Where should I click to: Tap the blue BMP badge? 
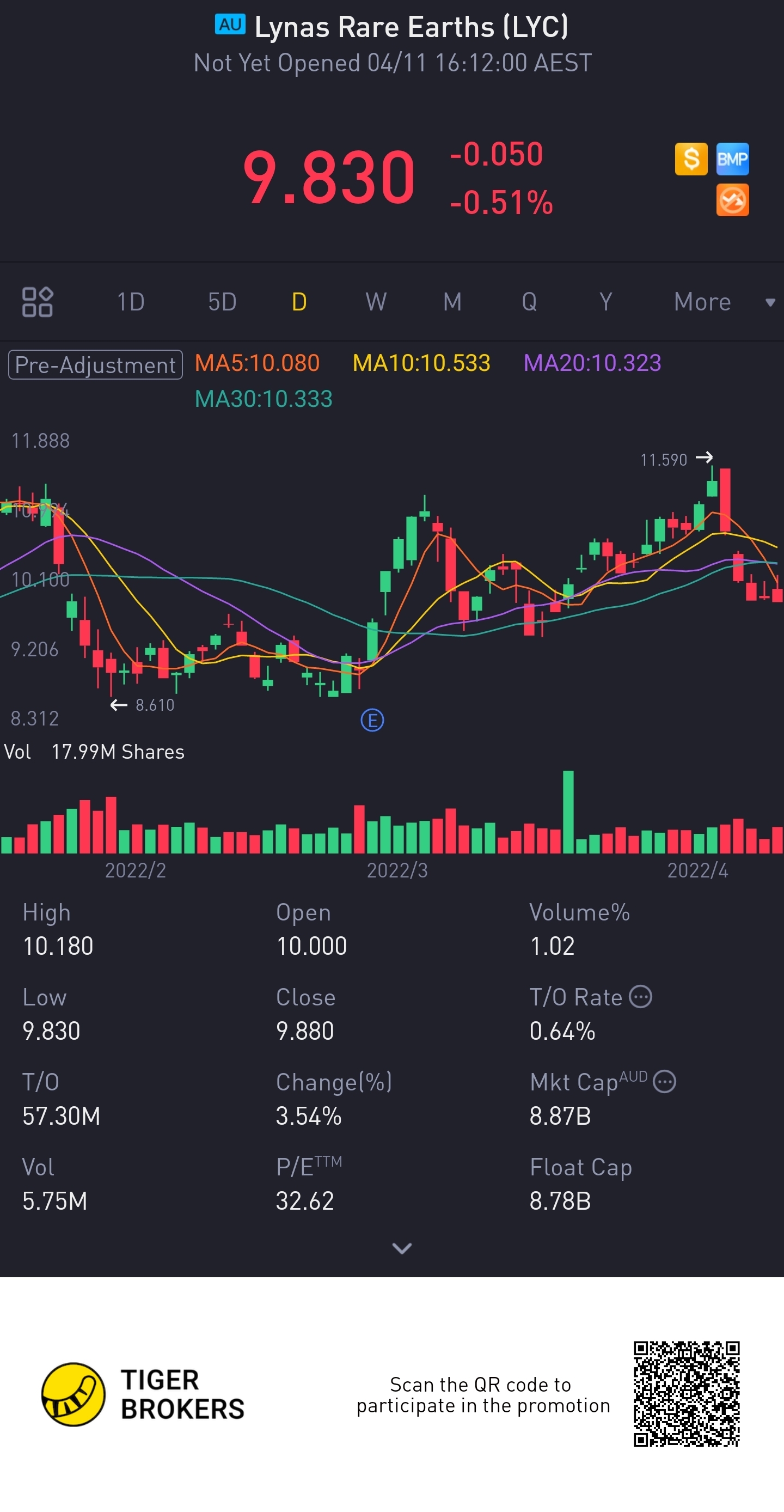732,159
